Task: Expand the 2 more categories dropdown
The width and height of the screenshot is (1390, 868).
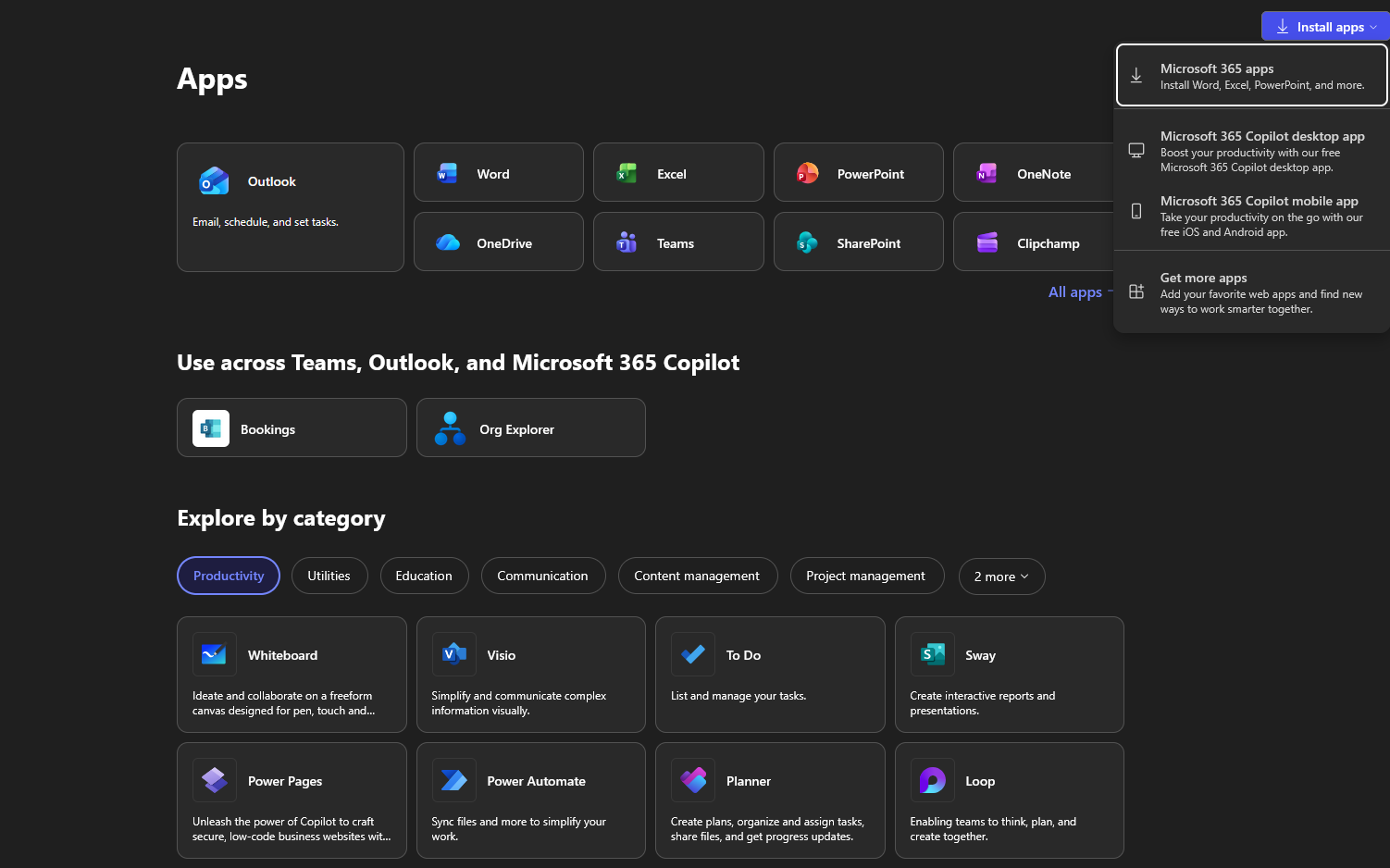Action: pyautogui.click(x=1001, y=577)
